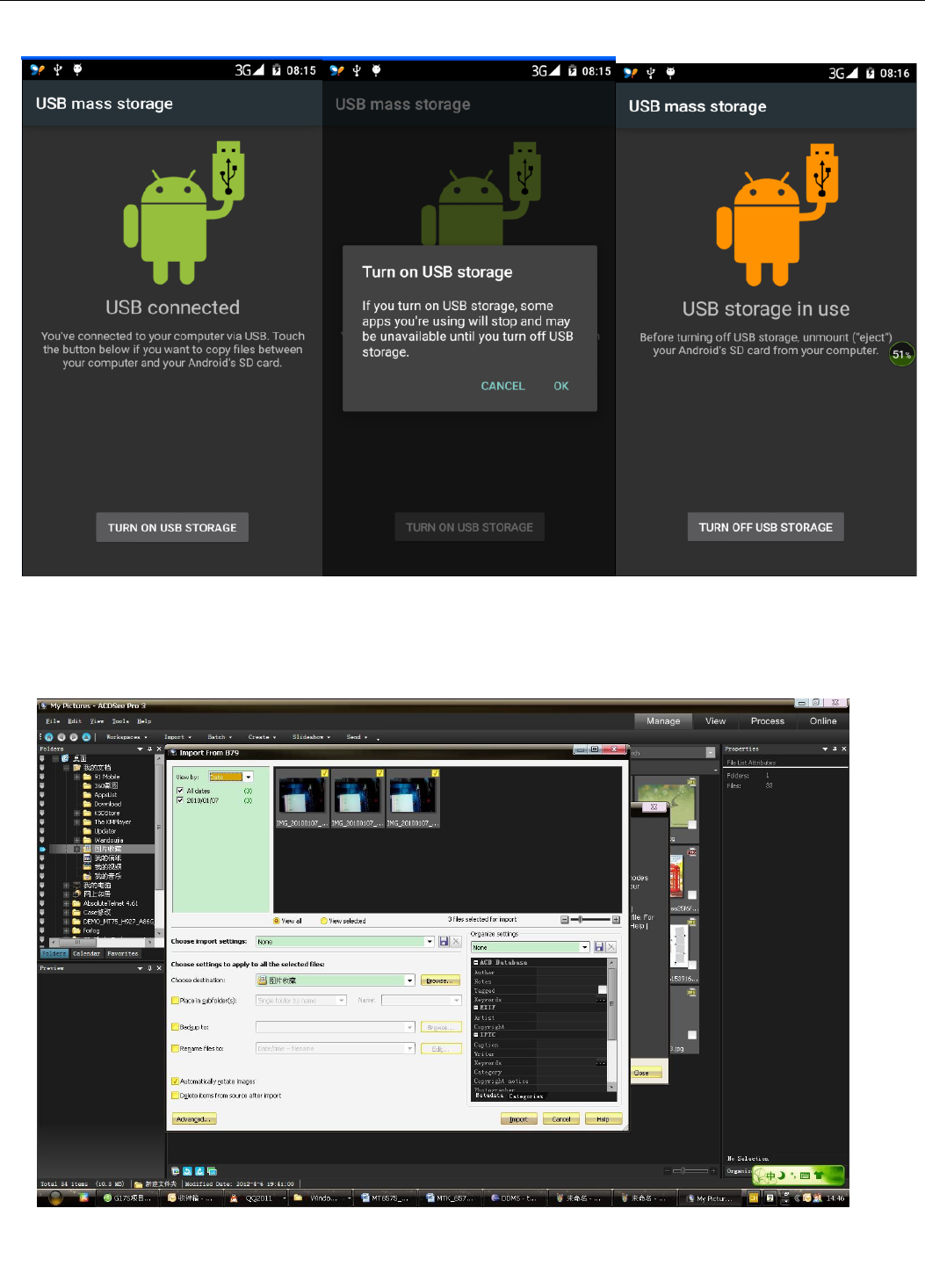The height and width of the screenshot is (1288, 925).
Task: Click the Advanced button
Action: click(x=193, y=1119)
